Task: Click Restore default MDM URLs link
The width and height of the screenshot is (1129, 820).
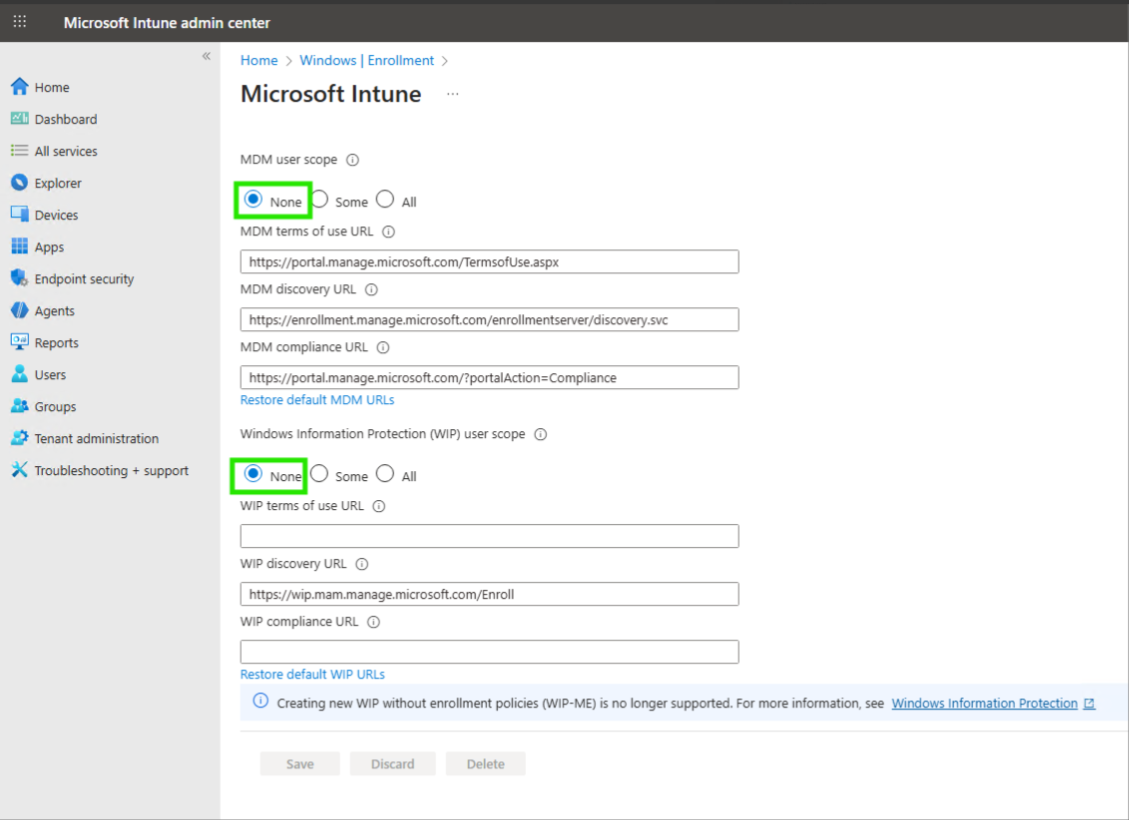Action: [x=317, y=400]
